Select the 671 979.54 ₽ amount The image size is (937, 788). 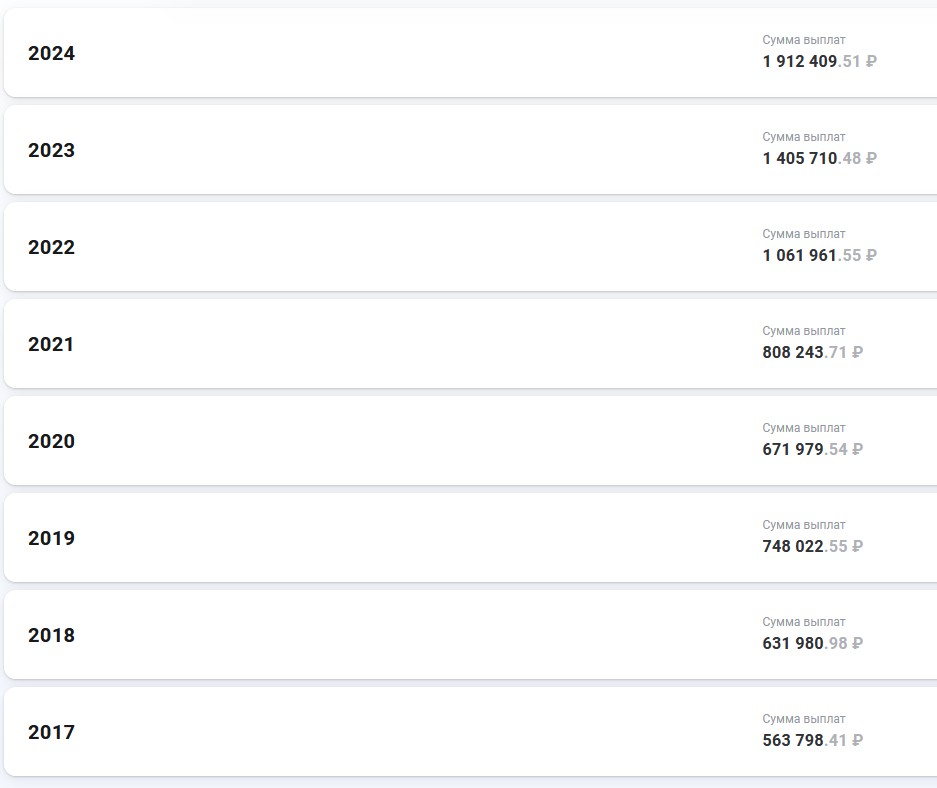click(x=812, y=449)
